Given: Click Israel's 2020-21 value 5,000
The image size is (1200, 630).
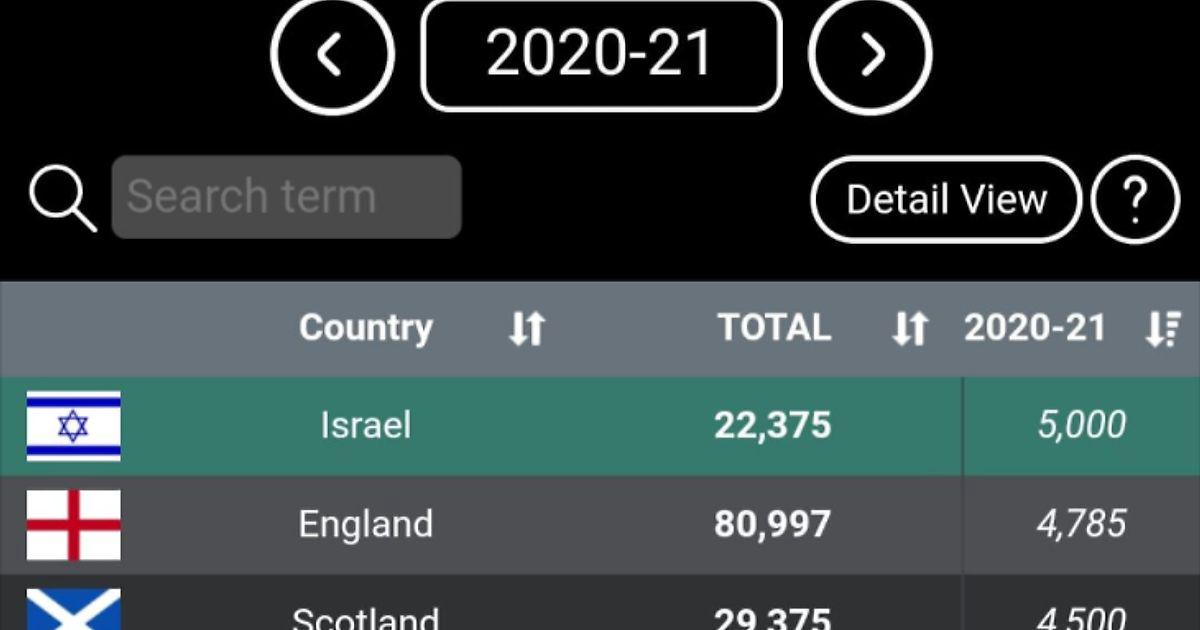Looking at the screenshot, I should pos(1081,426).
